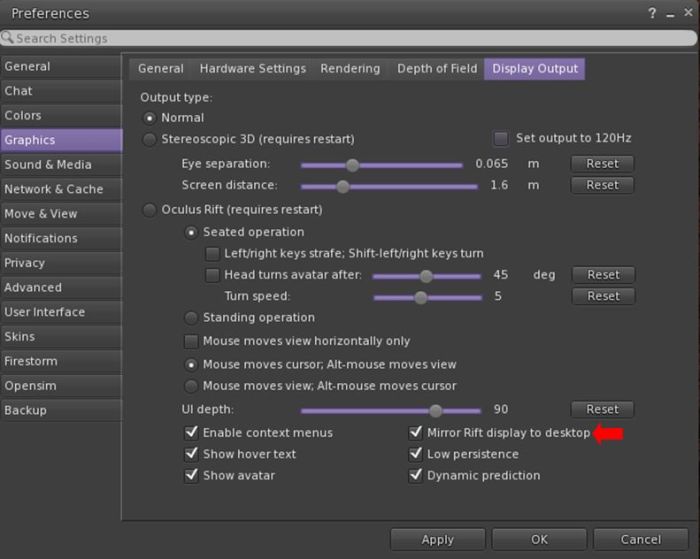This screenshot has height=559, width=700.
Task: Toggle Left/right keys strafe checkbox
Action: (212, 254)
